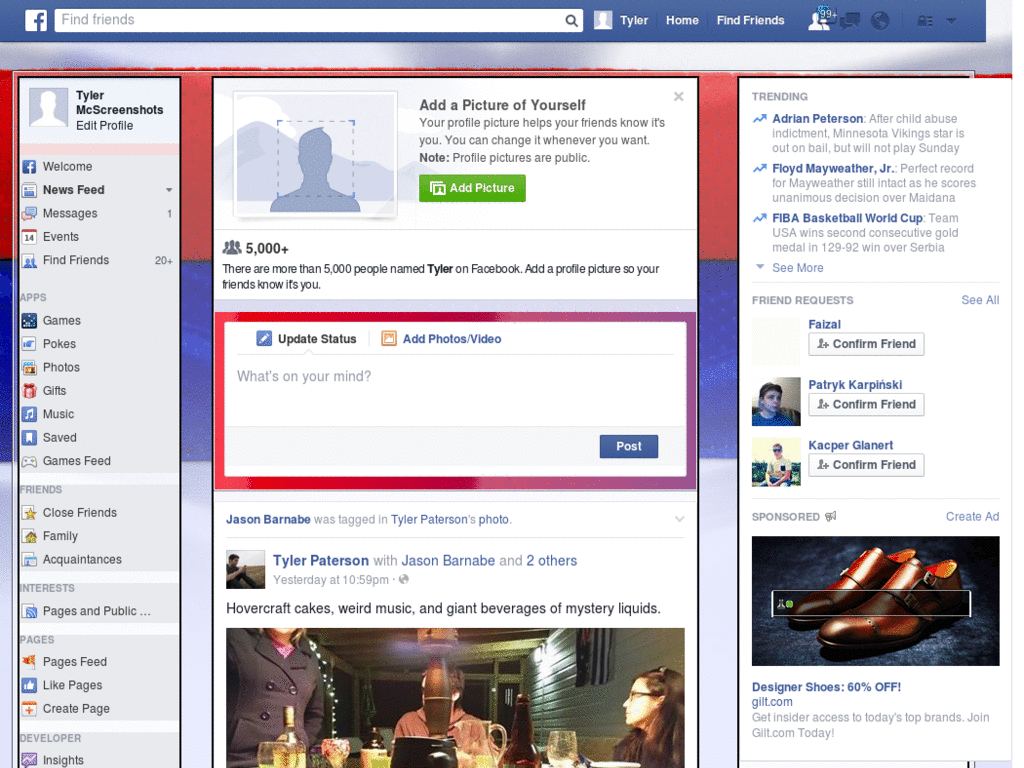This screenshot has width=1024, height=768.
Task: Open the Create Ad link
Action: (x=972, y=517)
